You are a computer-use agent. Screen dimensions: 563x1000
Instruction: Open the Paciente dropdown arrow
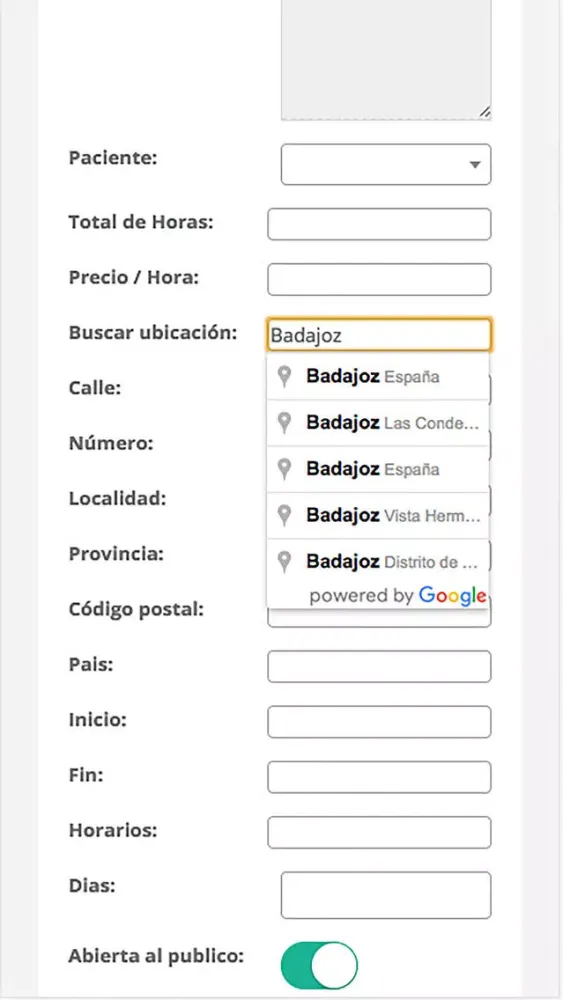pos(474,165)
